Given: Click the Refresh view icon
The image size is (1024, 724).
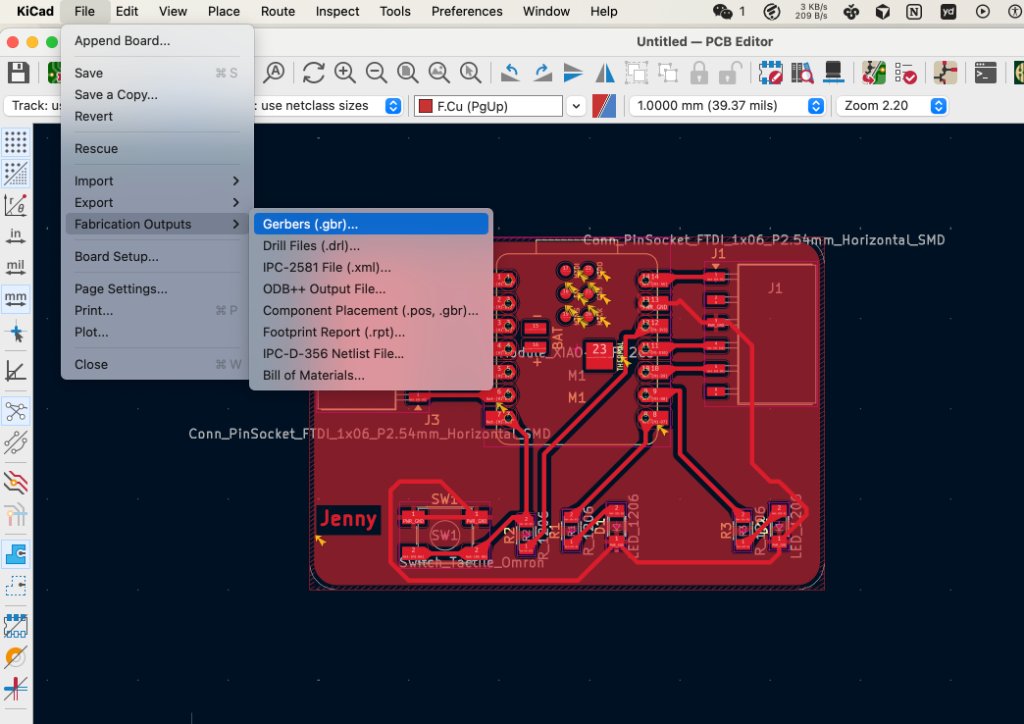Looking at the screenshot, I should click(x=313, y=72).
